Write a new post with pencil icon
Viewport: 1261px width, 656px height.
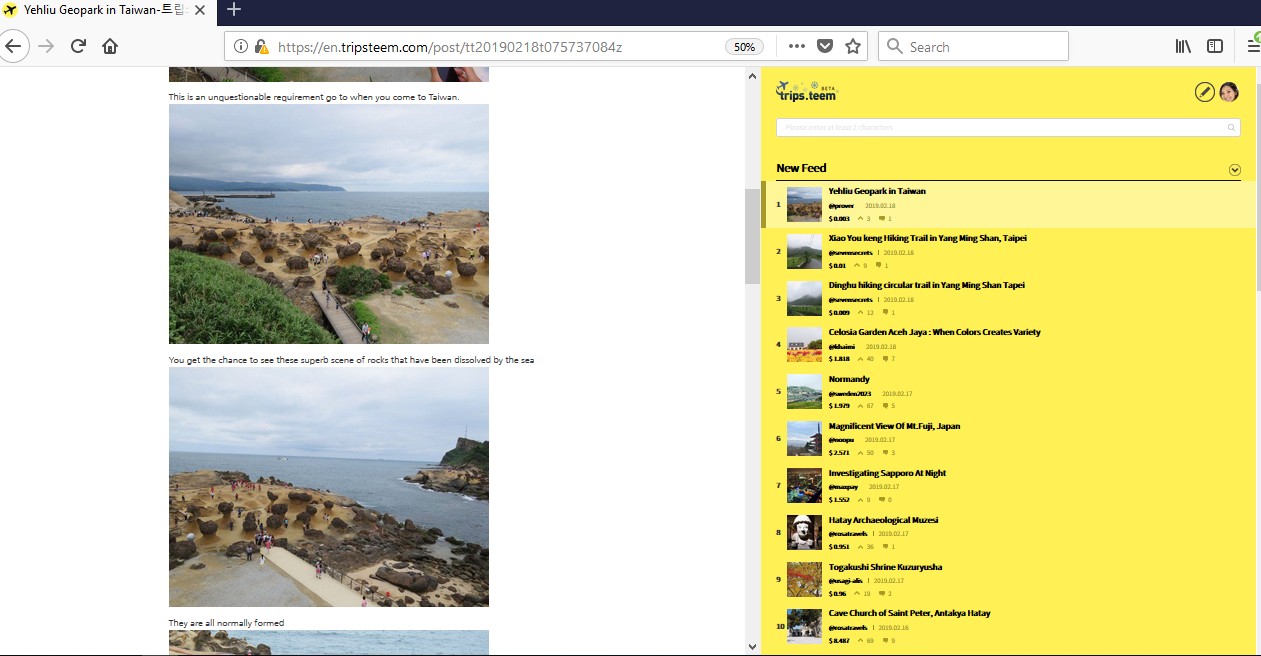click(1205, 92)
